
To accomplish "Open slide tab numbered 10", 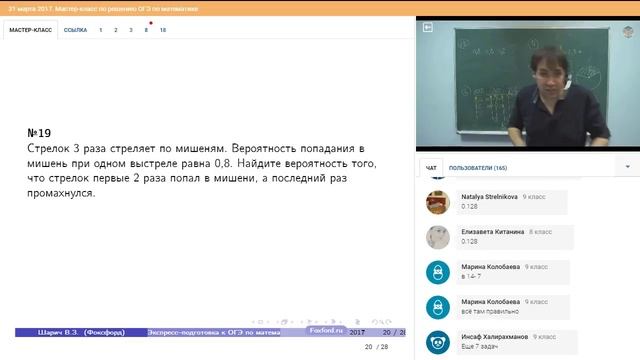I will coord(162,30).
